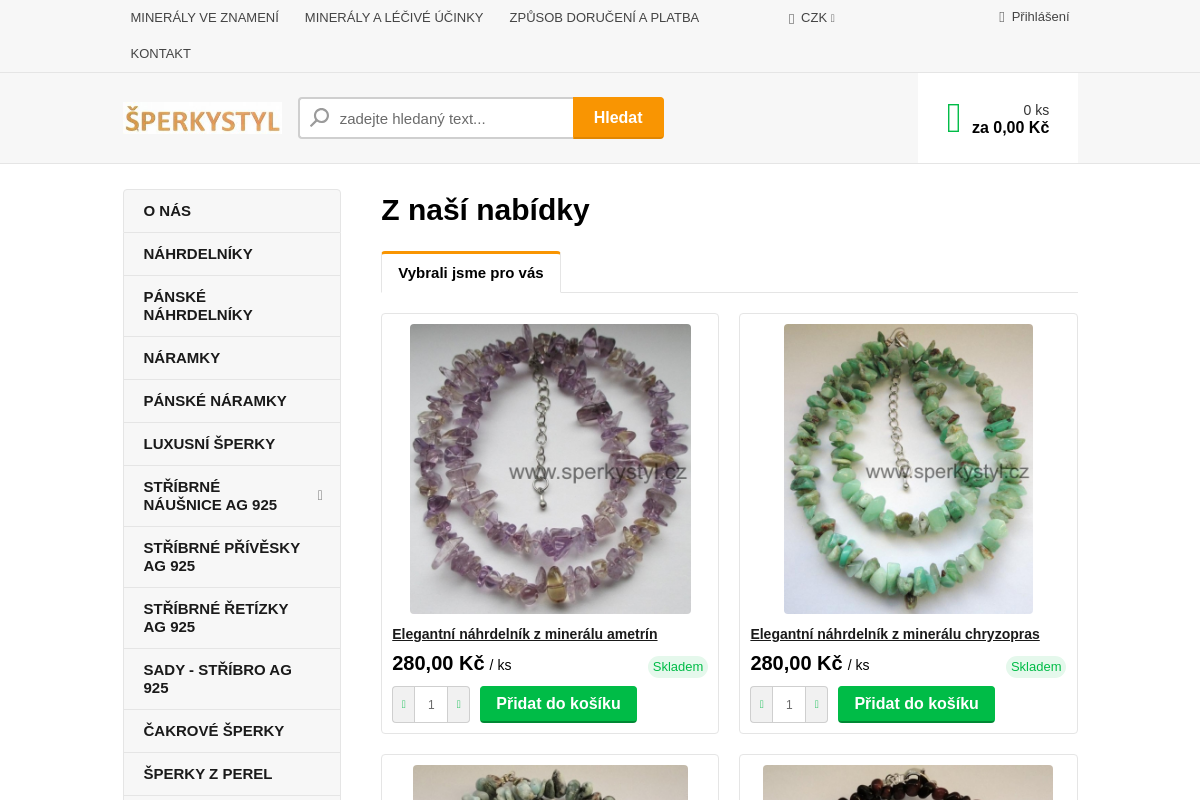The height and width of the screenshot is (800, 1200).
Task: Select the Vybrali jsme pro vás tab
Action: [x=470, y=273]
